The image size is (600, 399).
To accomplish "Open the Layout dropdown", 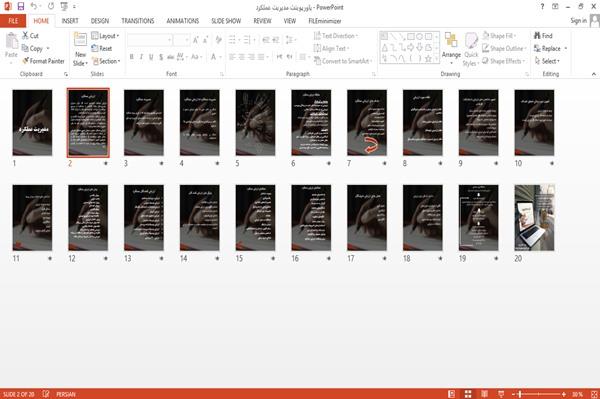I will click(x=105, y=36).
